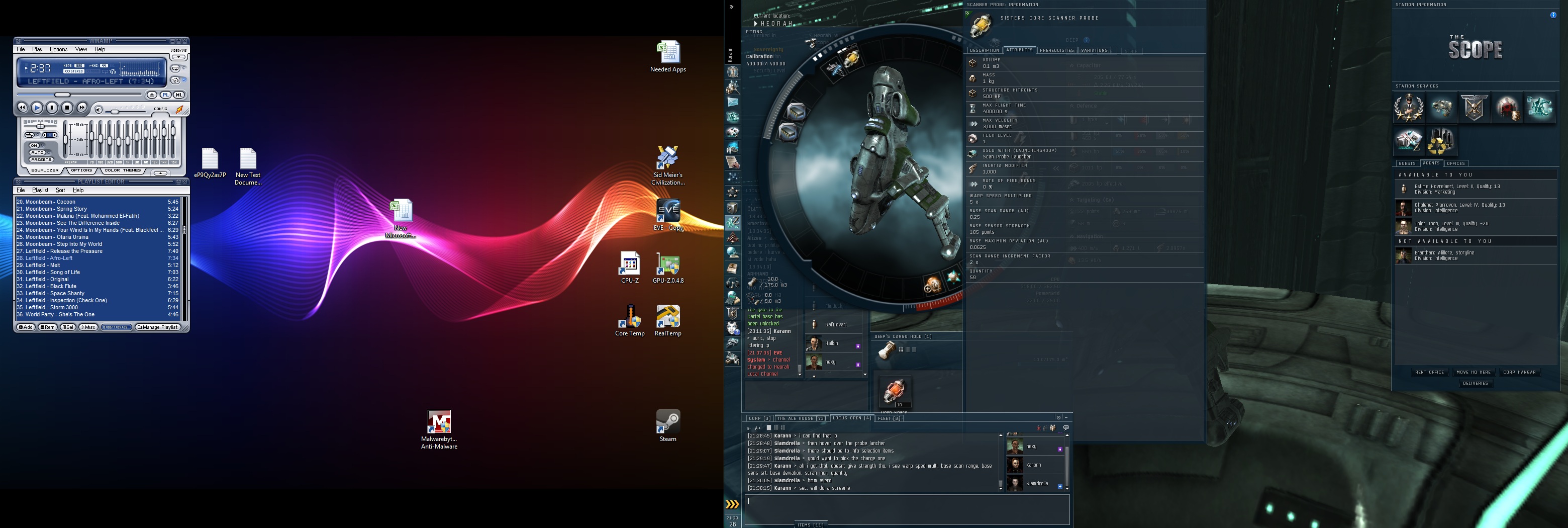Open the teal circuitry station service icon

tap(1539, 107)
